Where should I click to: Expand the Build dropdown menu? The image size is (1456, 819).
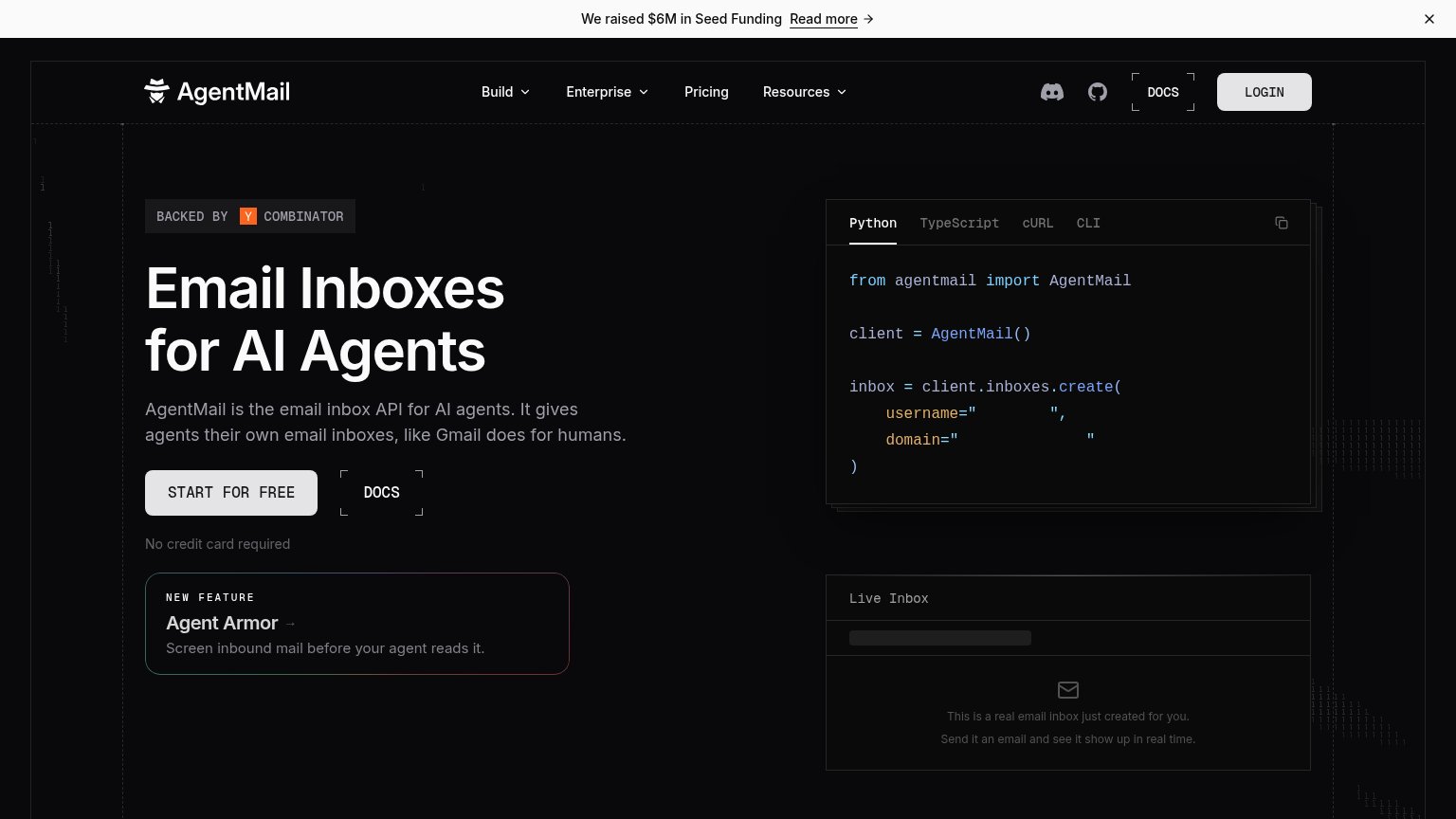tap(505, 92)
